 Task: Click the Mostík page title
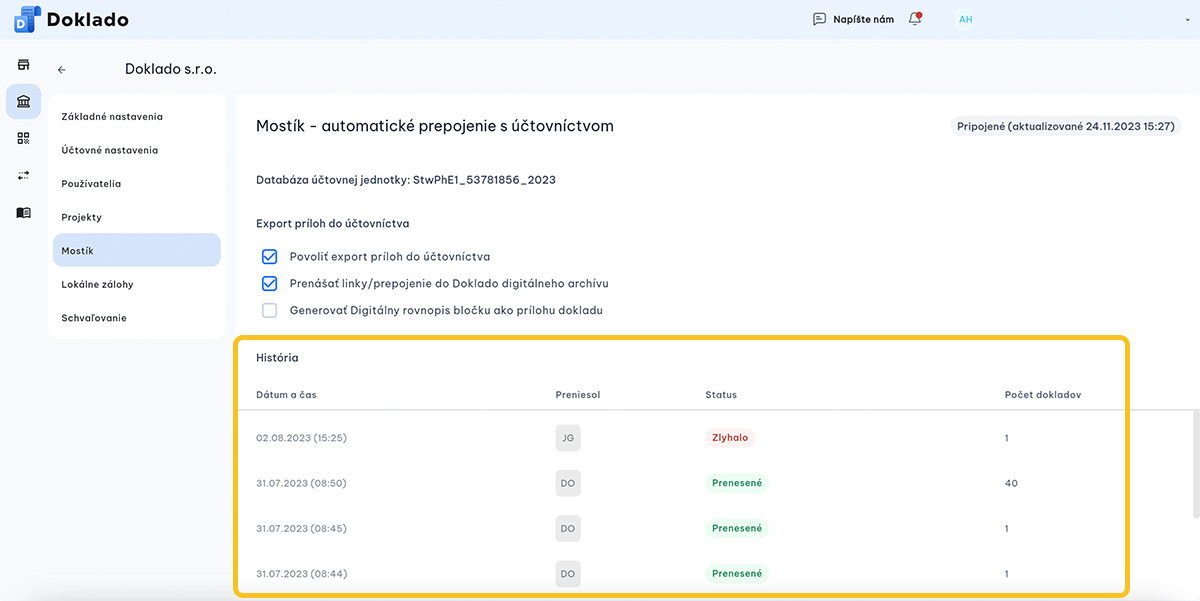435,126
